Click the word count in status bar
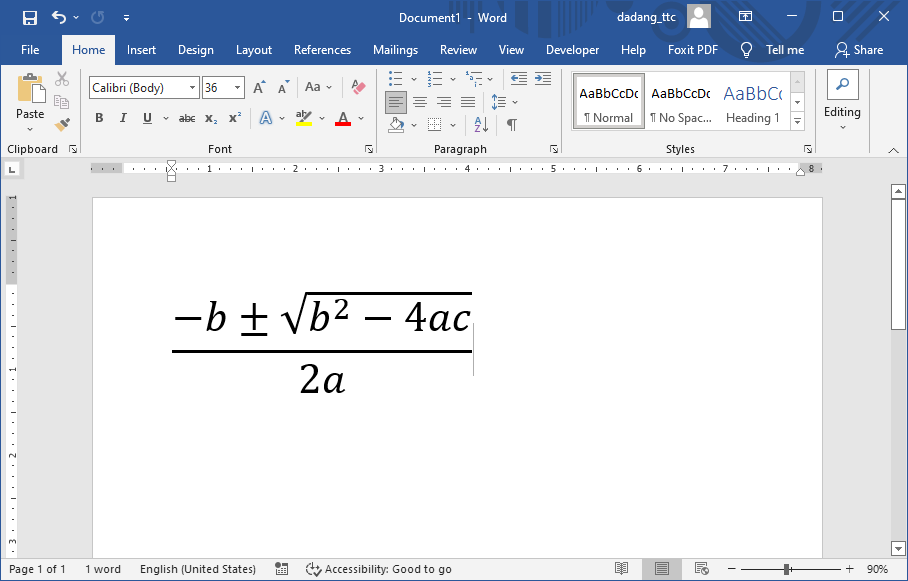 point(103,569)
